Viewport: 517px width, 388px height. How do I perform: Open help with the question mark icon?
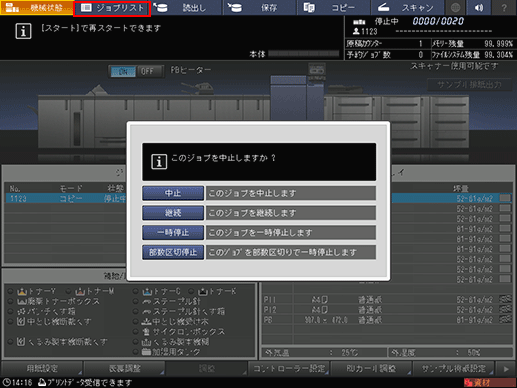[x=504, y=7]
